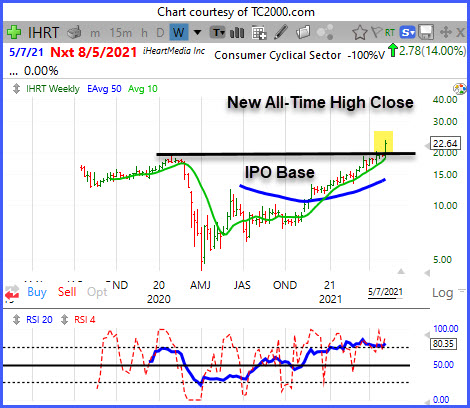Screen dimensions: 470x408
Task: Click the 5/7/2021 date marker
Action: (385, 292)
